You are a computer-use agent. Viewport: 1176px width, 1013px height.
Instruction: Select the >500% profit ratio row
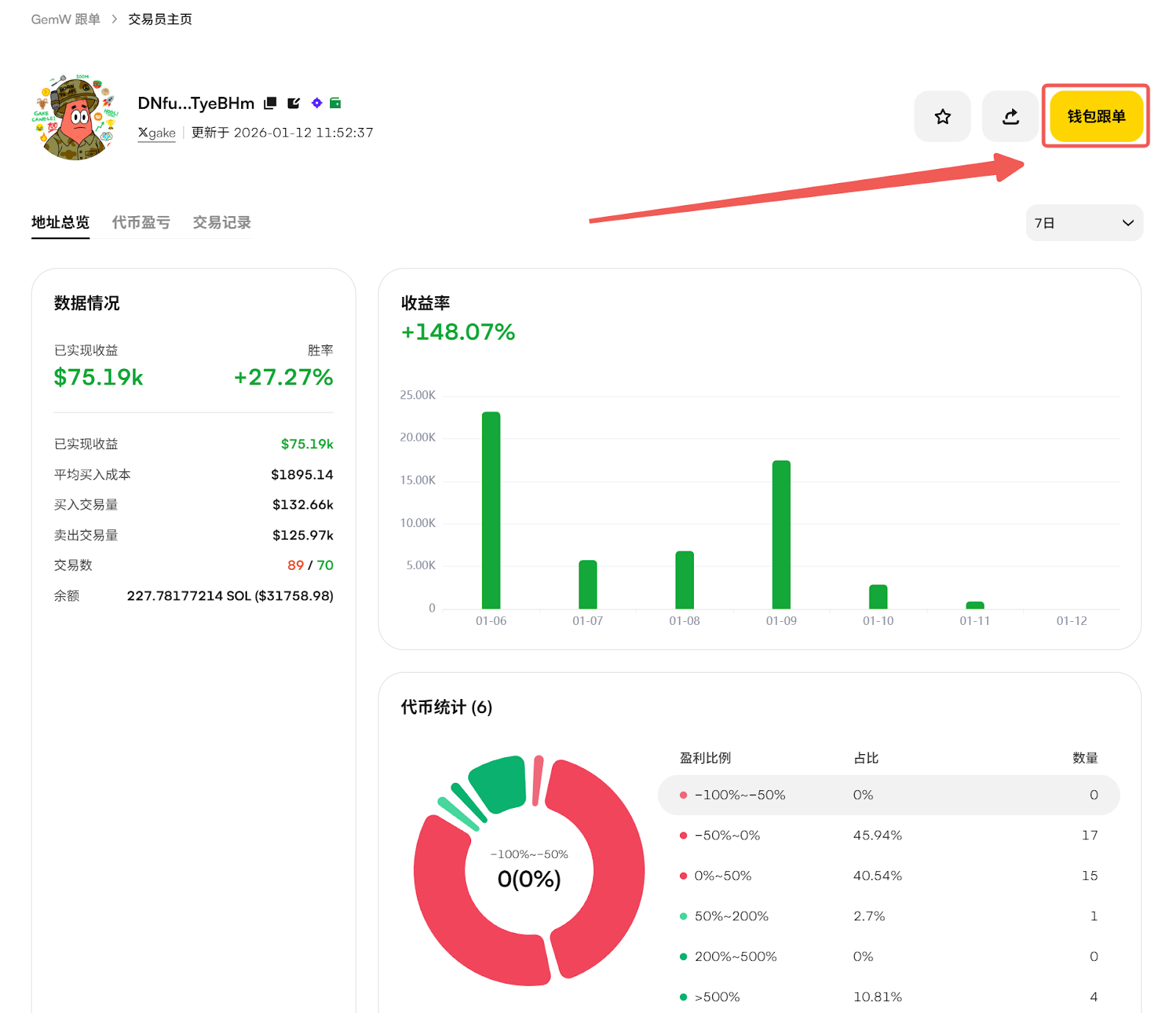pos(888,997)
